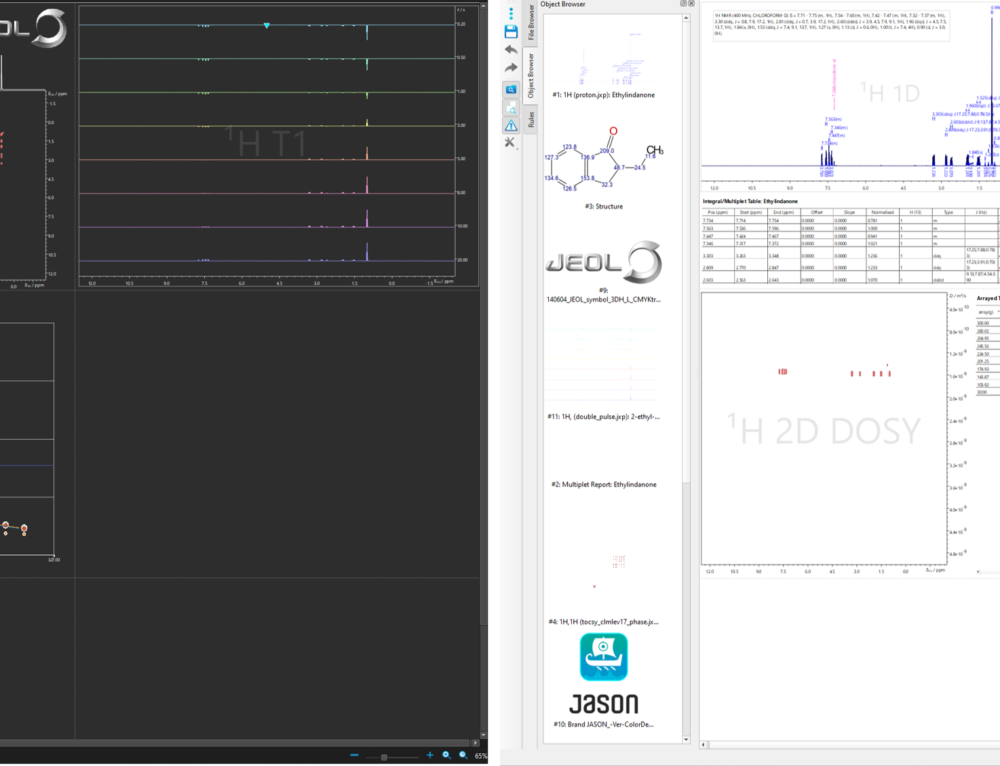Image resolution: width=1000 pixels, height=766 pixels.
Task: Select the #3 Structure thumbnail
Action: [x=610, y=163]
